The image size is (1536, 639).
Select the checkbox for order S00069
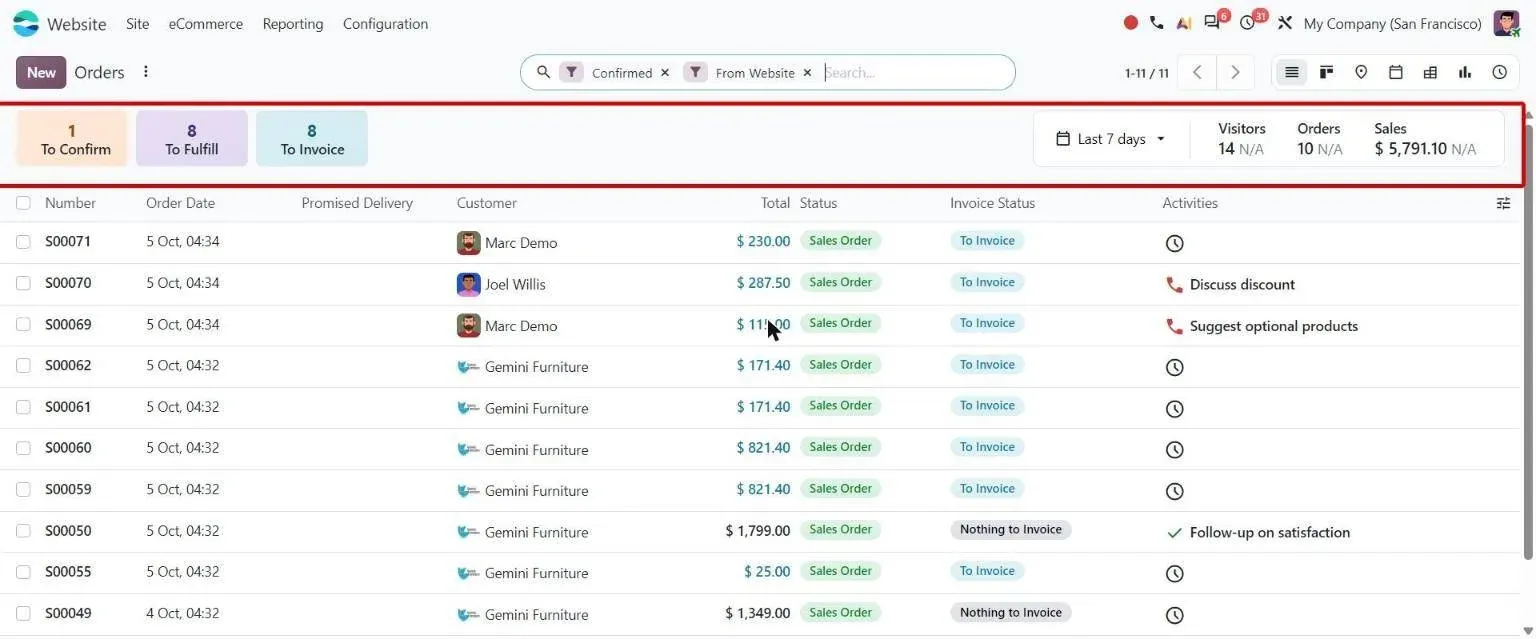coord(23,324)
